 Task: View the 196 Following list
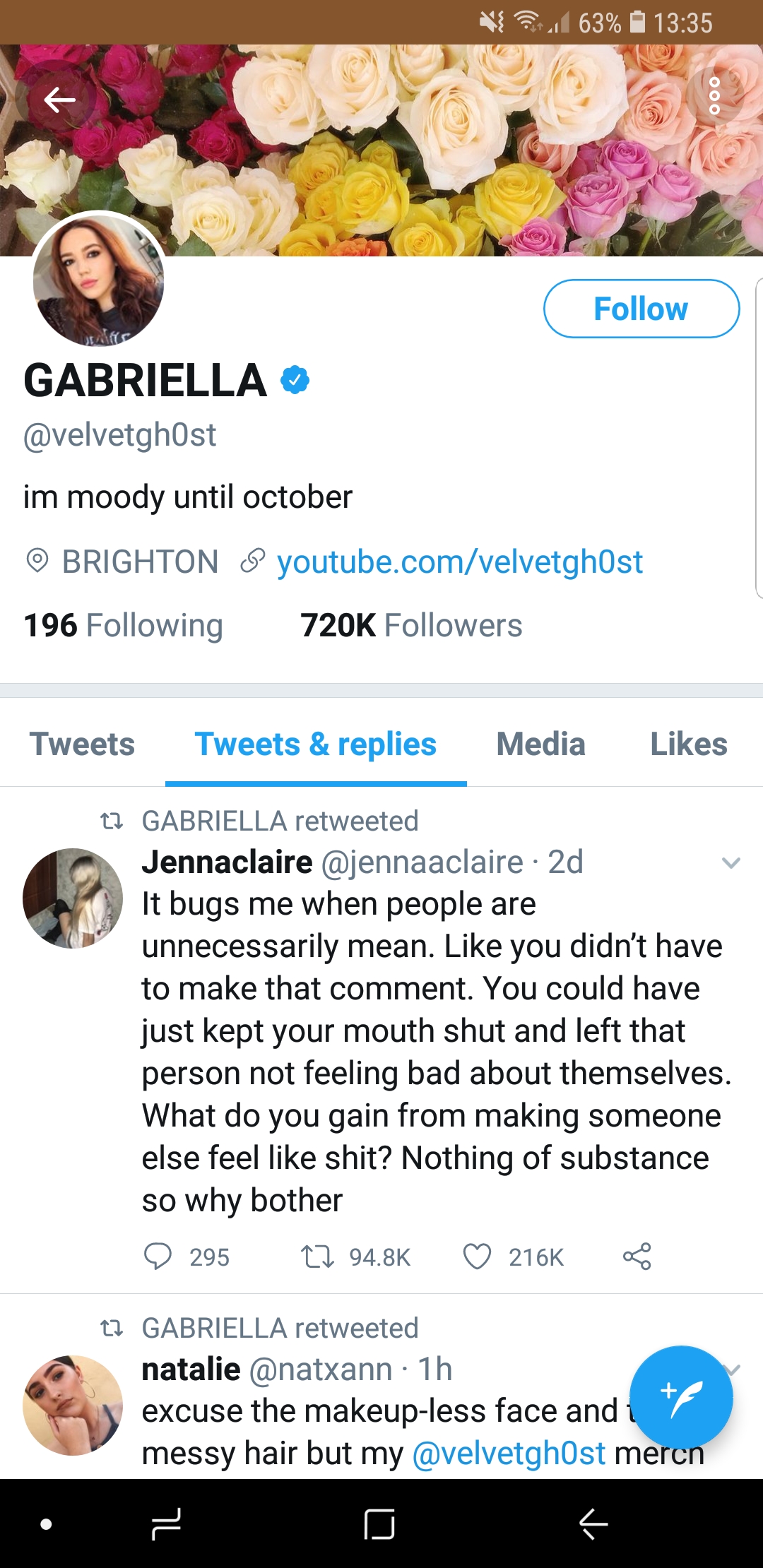pos(123,626)
